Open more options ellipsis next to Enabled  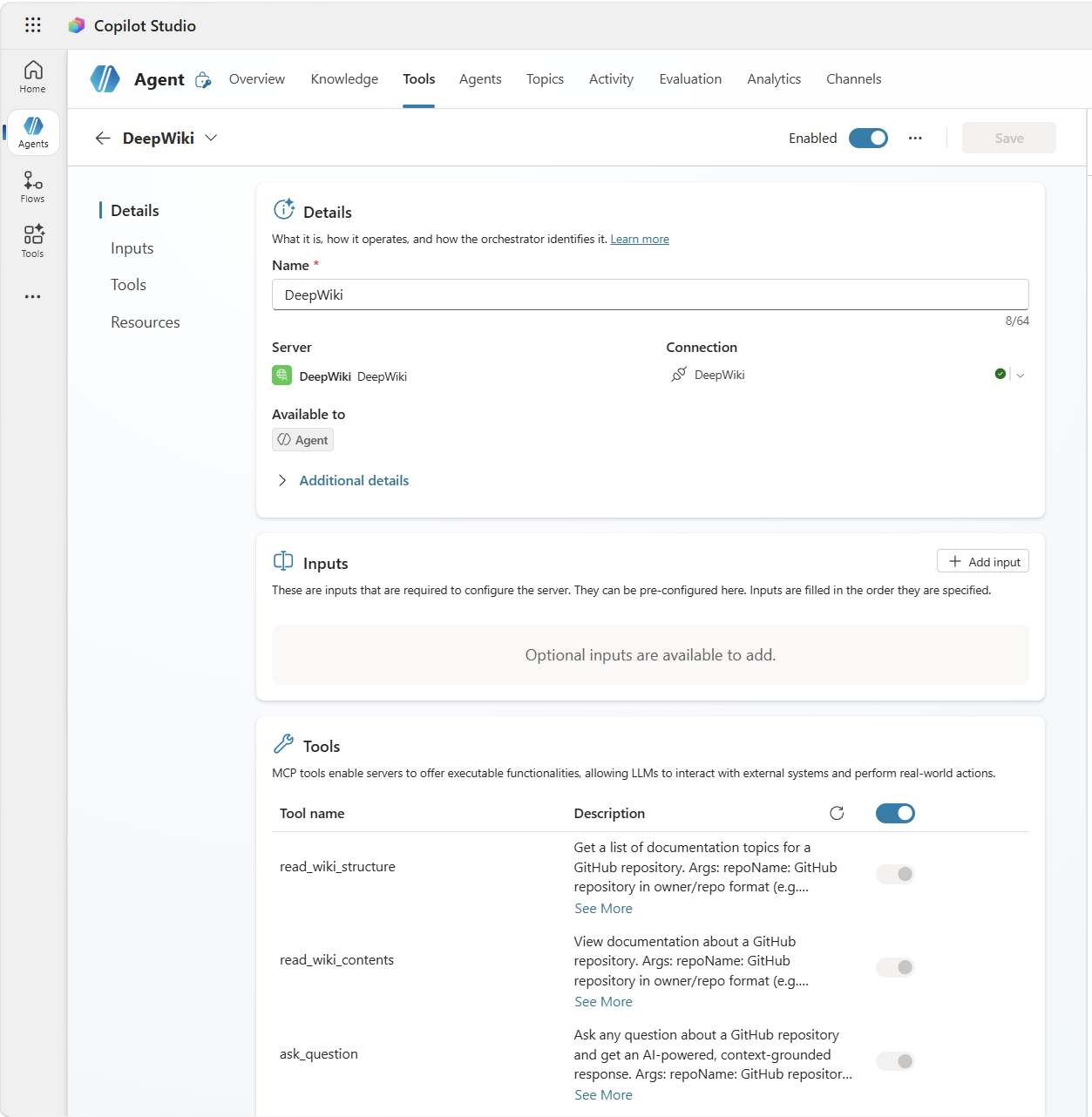pos(915,139)
